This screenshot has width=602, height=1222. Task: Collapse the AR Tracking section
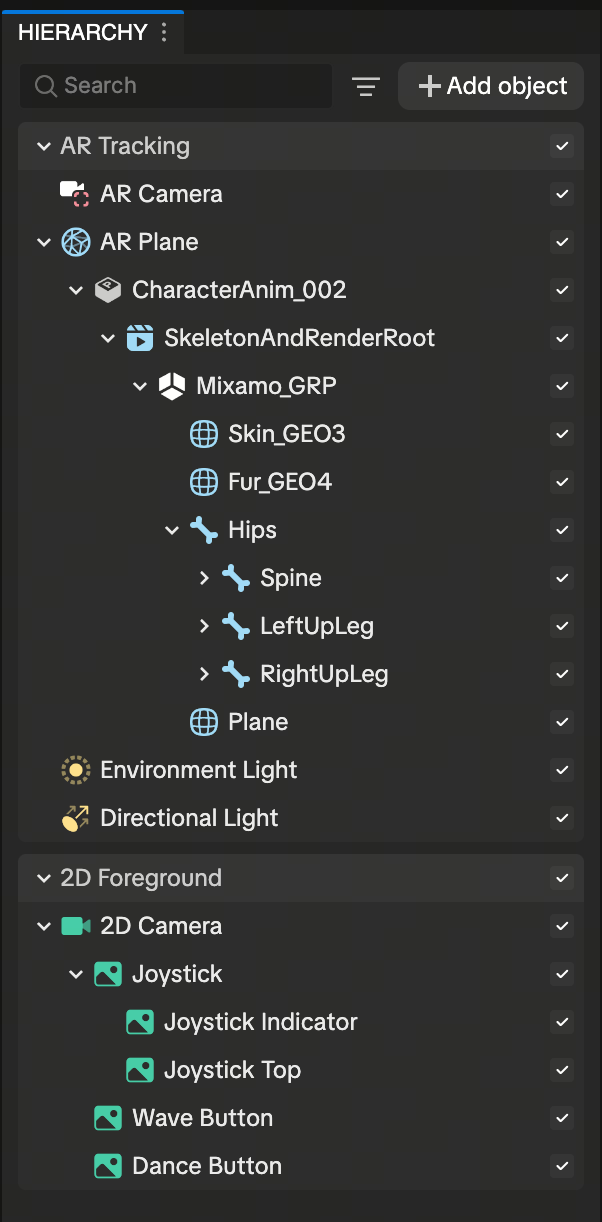[x=43, y=146]
